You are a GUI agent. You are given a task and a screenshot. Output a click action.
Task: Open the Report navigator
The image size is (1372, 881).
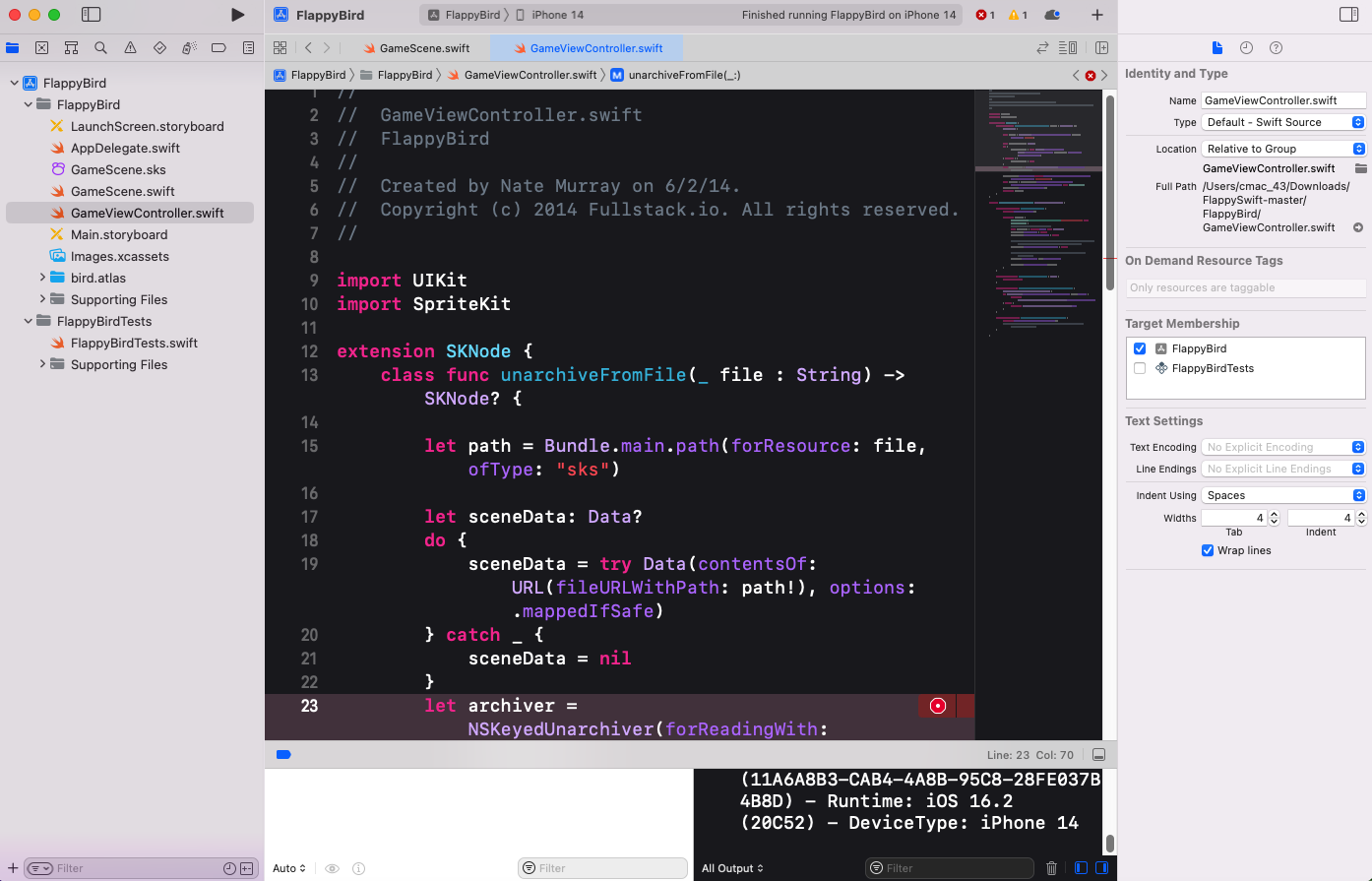[248, 47]
